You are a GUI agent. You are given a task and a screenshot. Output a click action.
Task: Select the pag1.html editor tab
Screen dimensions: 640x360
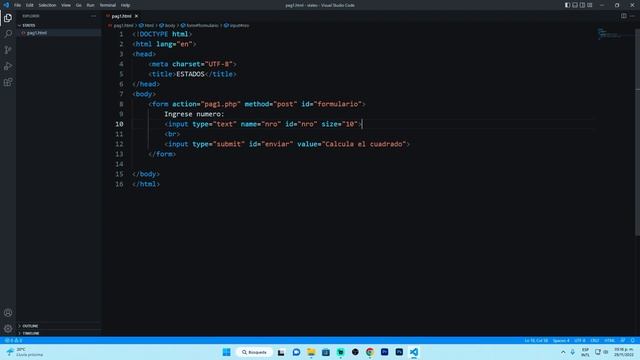click(122, 16)
